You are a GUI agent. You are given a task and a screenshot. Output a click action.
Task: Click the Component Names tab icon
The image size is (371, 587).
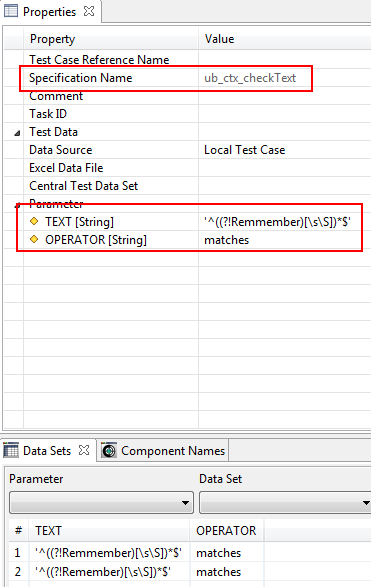109,451
